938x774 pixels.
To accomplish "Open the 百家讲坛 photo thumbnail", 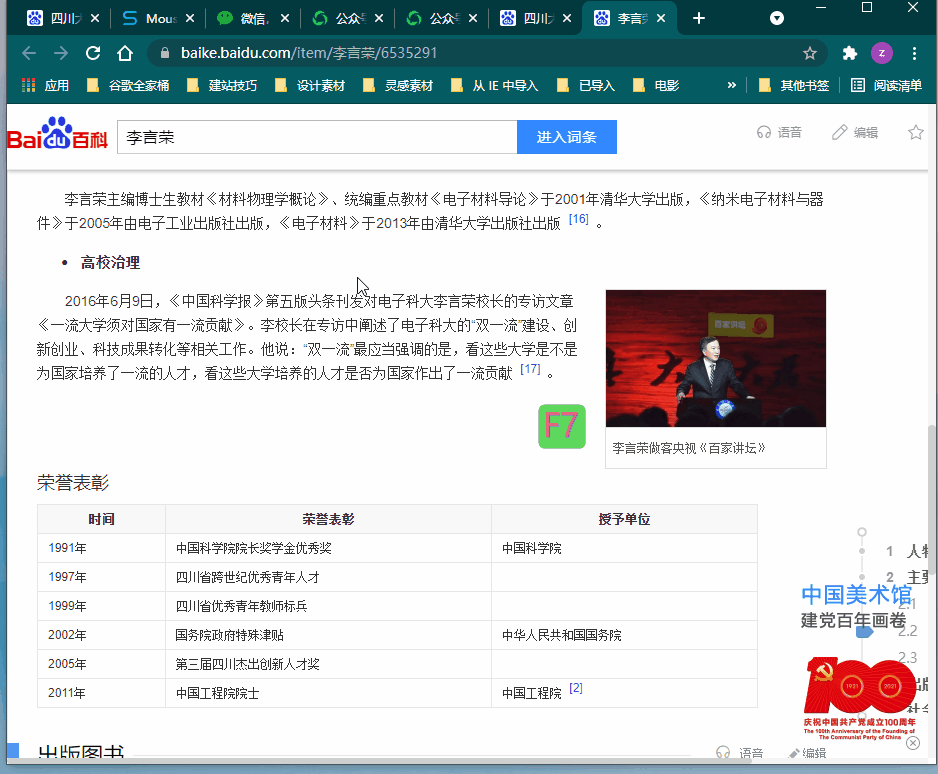I will 716,359.
